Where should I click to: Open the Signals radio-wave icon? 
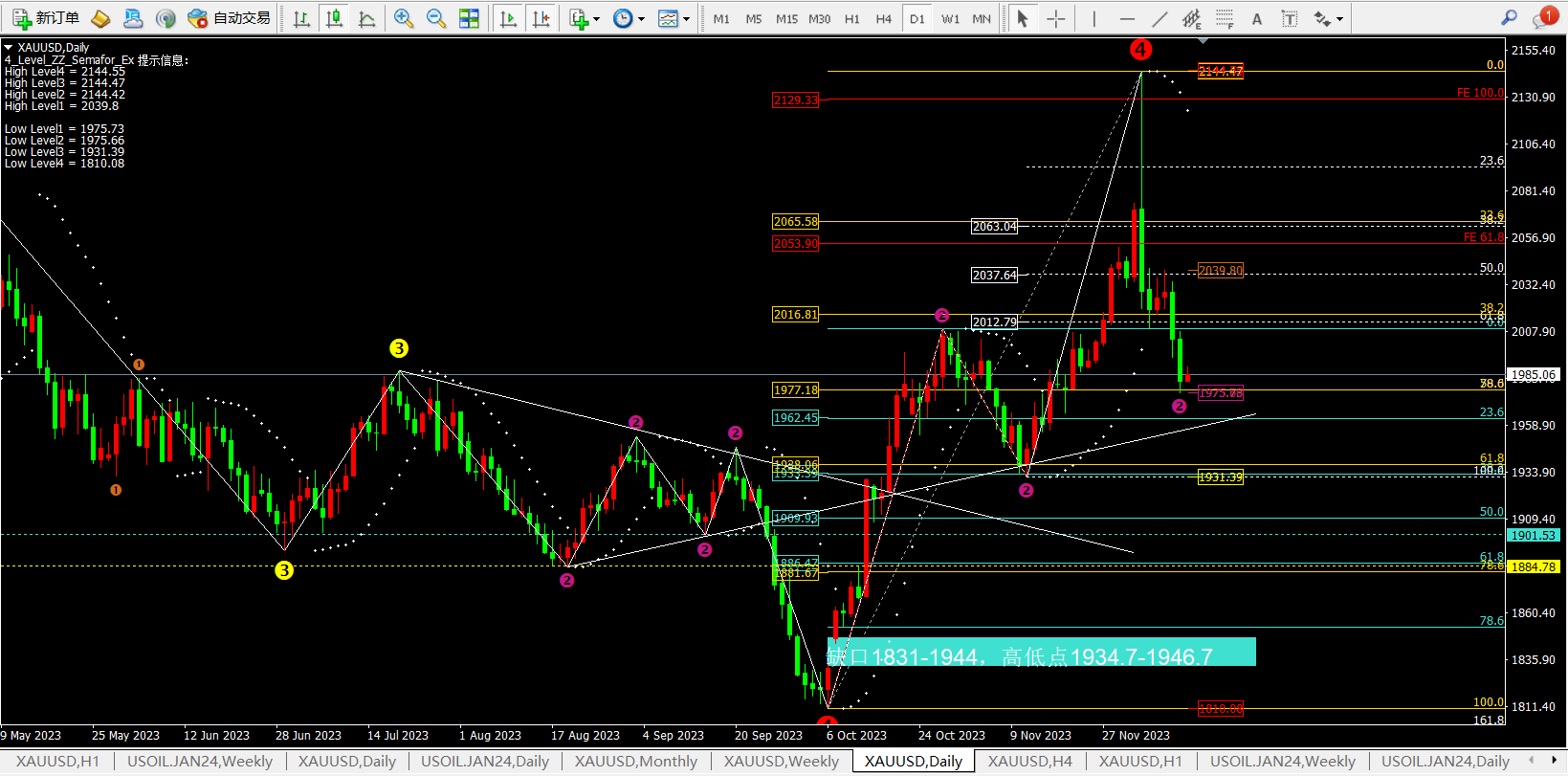pos(166,18)
